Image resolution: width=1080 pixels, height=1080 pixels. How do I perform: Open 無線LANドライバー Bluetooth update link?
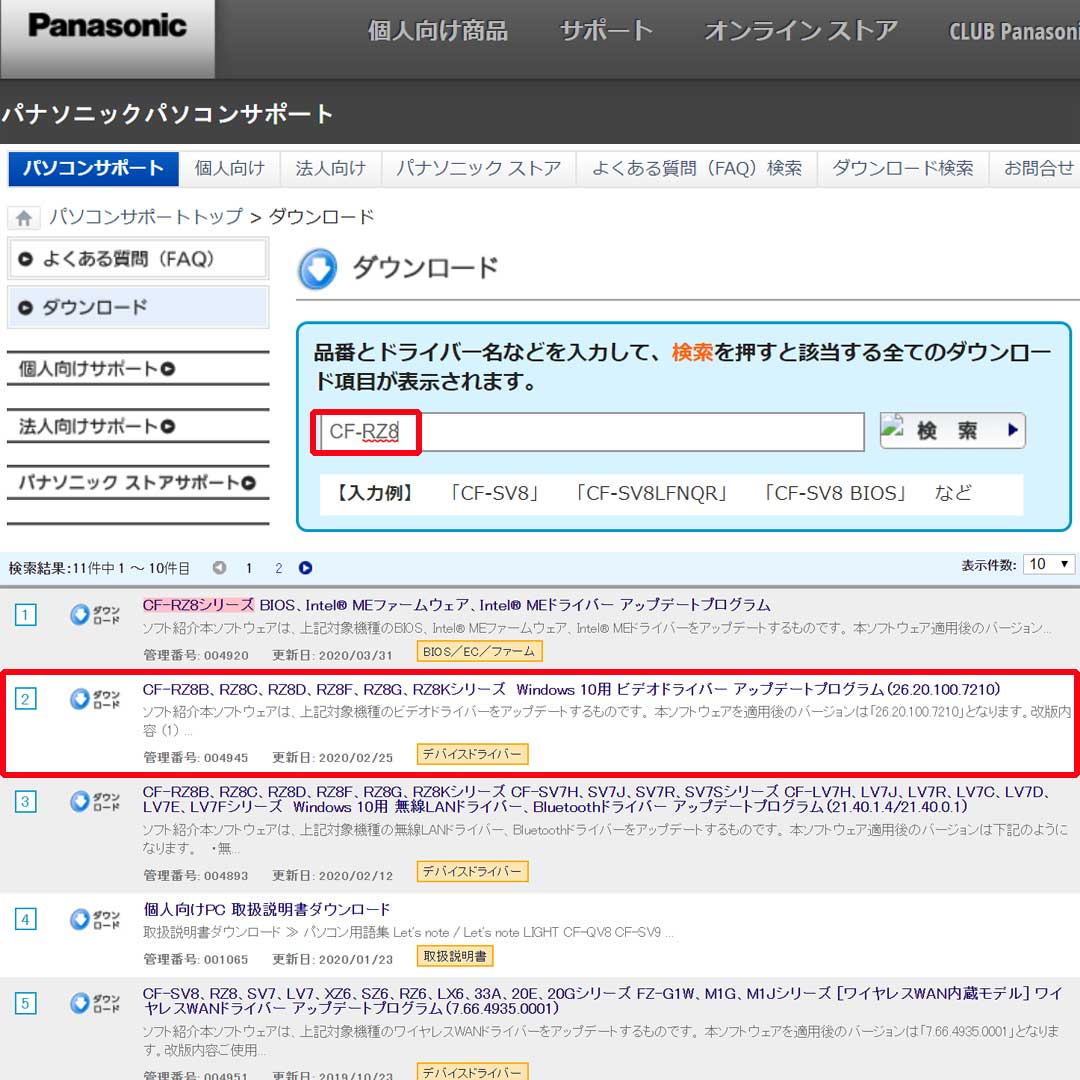click(x=596, y=799)
